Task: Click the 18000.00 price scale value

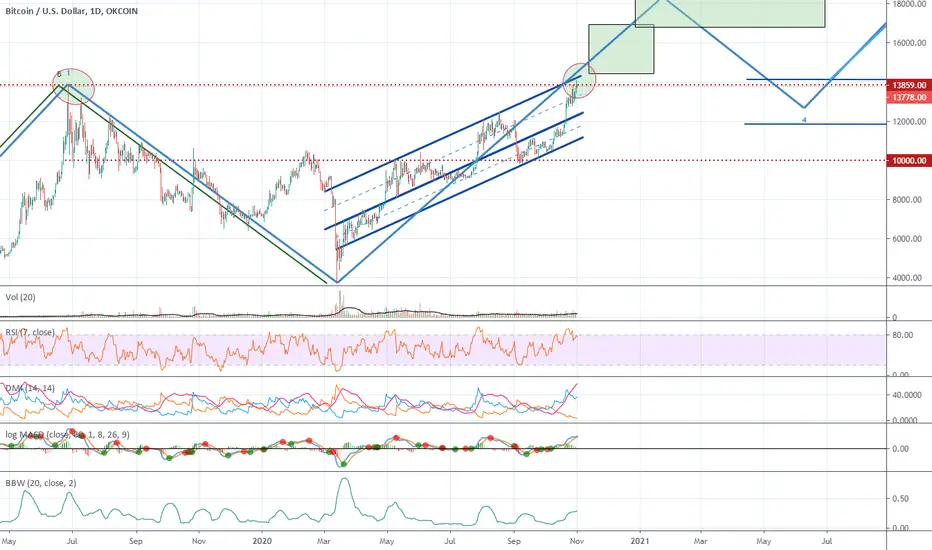Action: coord(909,4)
